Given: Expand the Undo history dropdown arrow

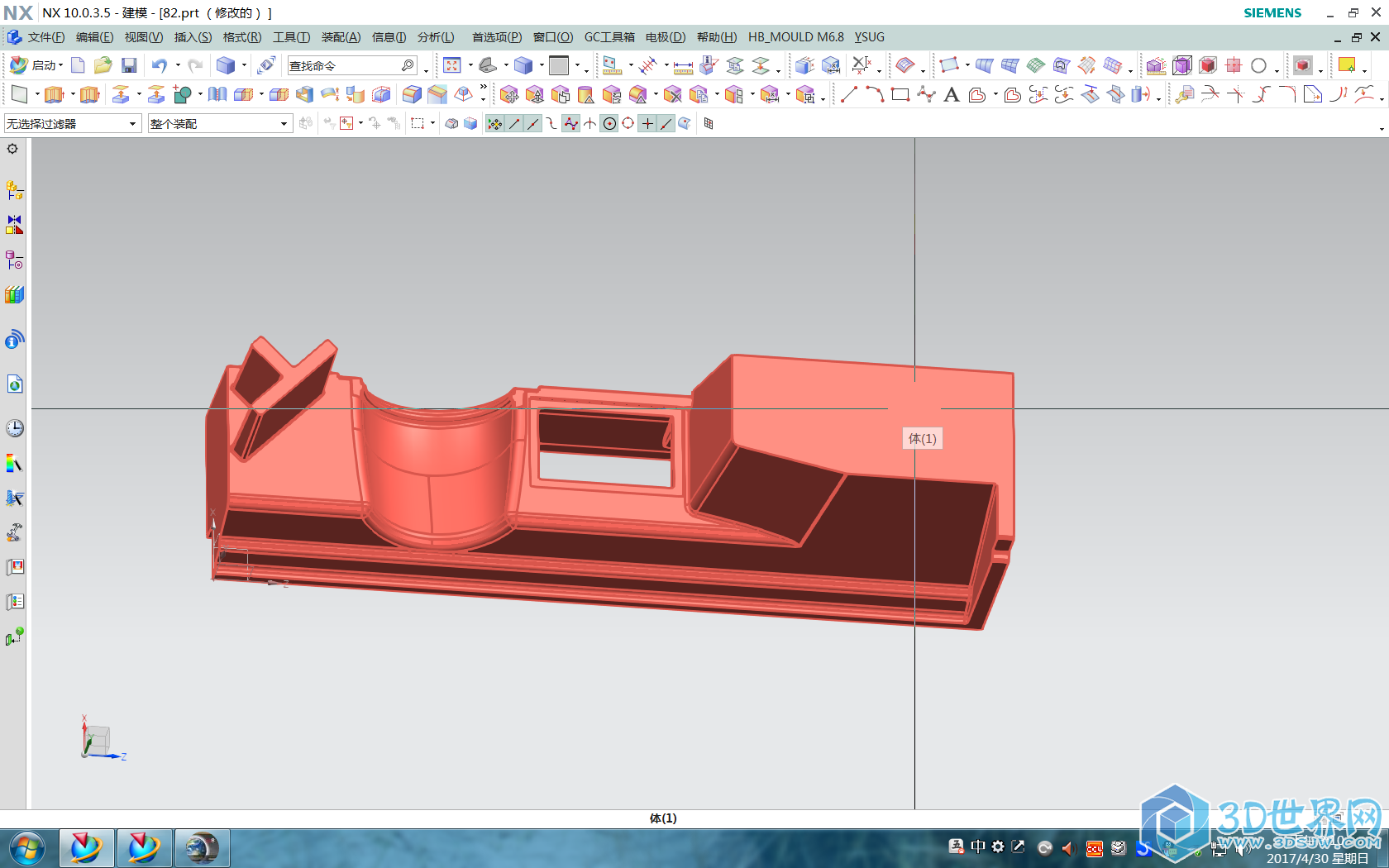Looking at the screenshot, I should pyautogui.click(x=177, y=65).
